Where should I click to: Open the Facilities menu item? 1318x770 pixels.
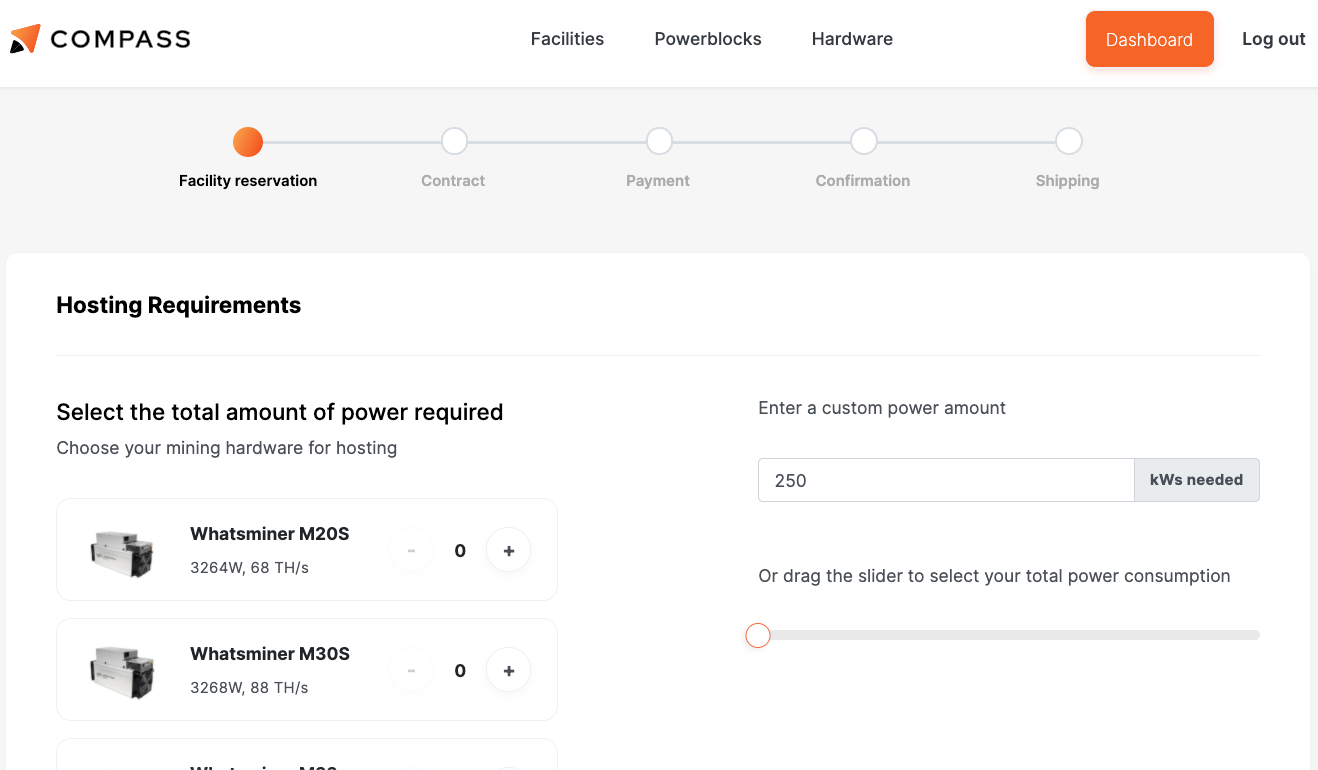coord(567,39)
